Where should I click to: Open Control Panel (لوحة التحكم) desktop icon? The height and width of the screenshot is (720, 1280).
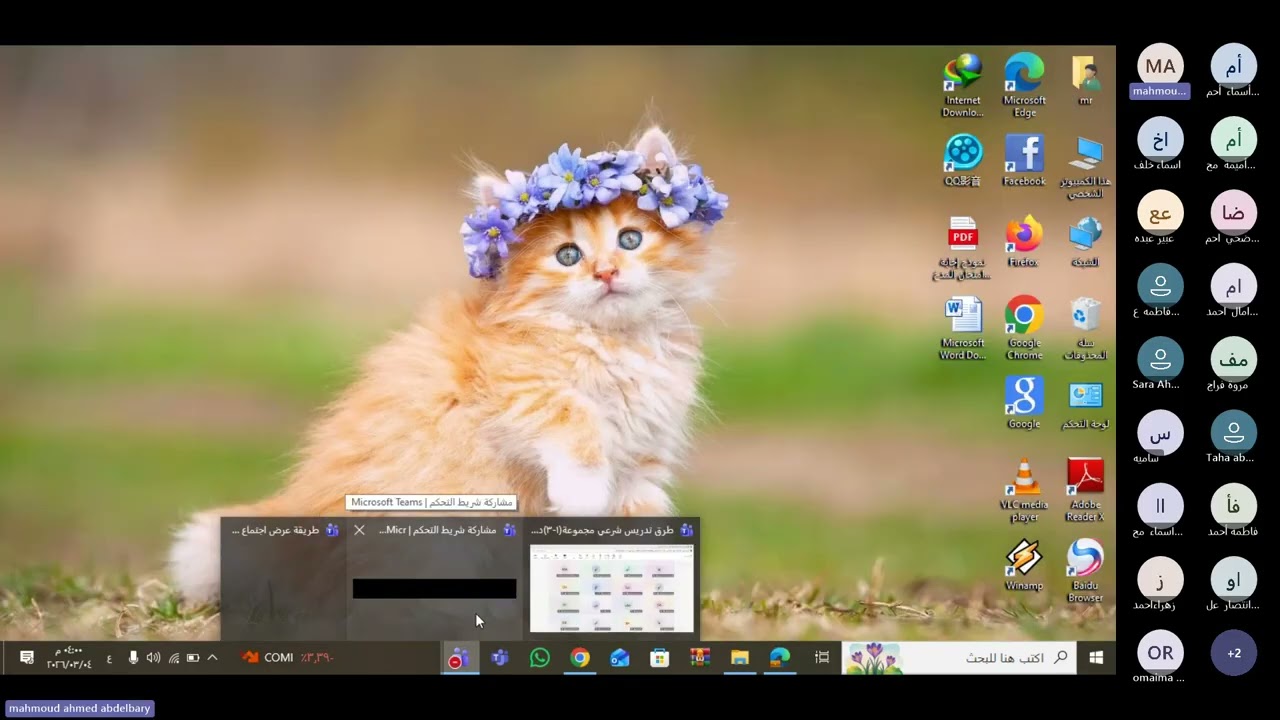tap(1085, 403)
